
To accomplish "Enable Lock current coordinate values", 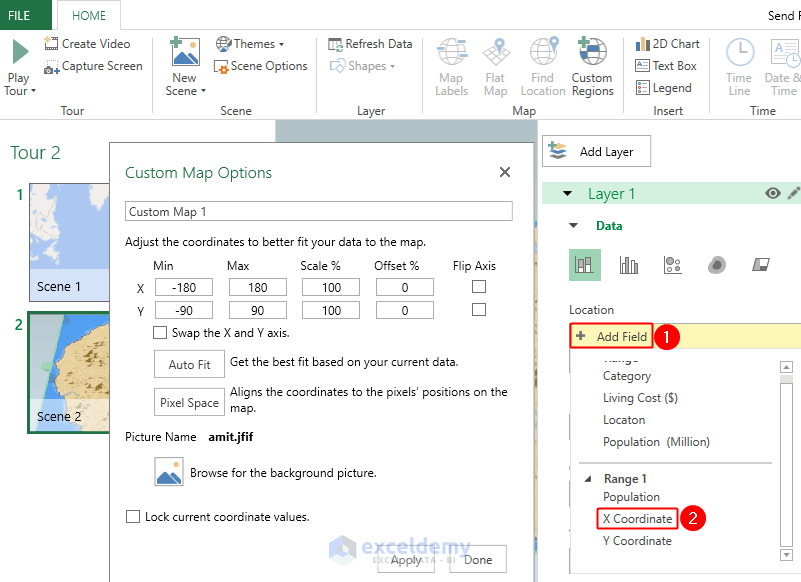I will (133, 517).
